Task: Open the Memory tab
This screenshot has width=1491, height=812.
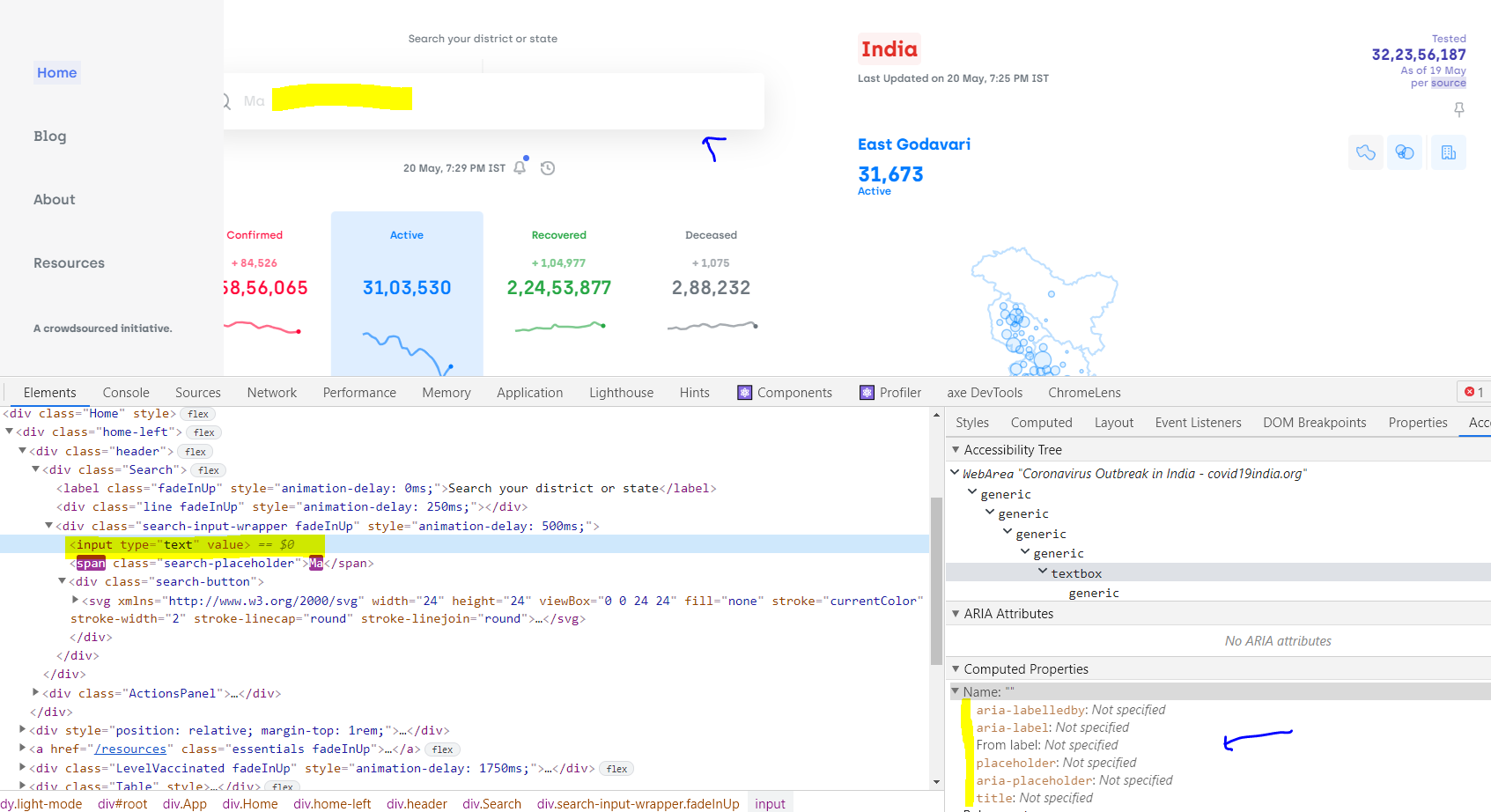Action: point(447,393)
